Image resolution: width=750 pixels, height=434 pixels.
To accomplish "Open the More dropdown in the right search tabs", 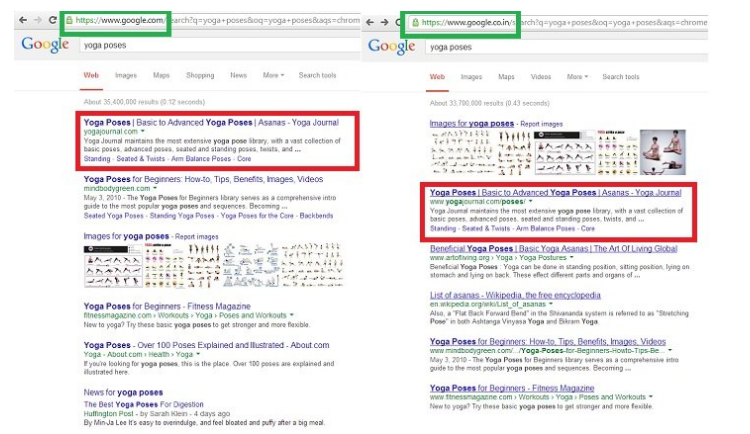I will pyautogui.click(x=578, y=76).
